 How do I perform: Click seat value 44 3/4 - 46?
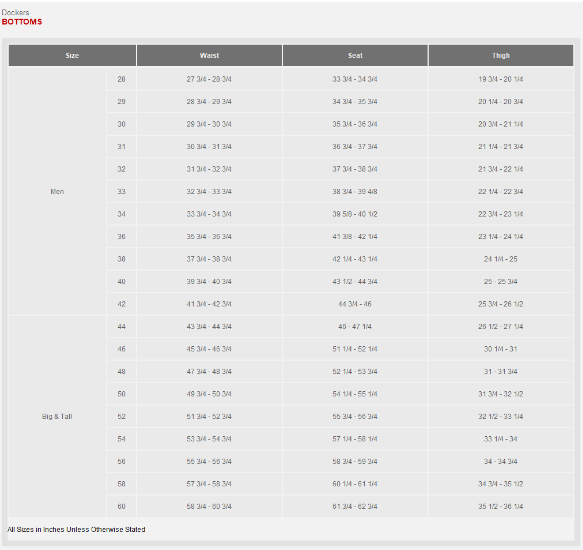(355, 304)
